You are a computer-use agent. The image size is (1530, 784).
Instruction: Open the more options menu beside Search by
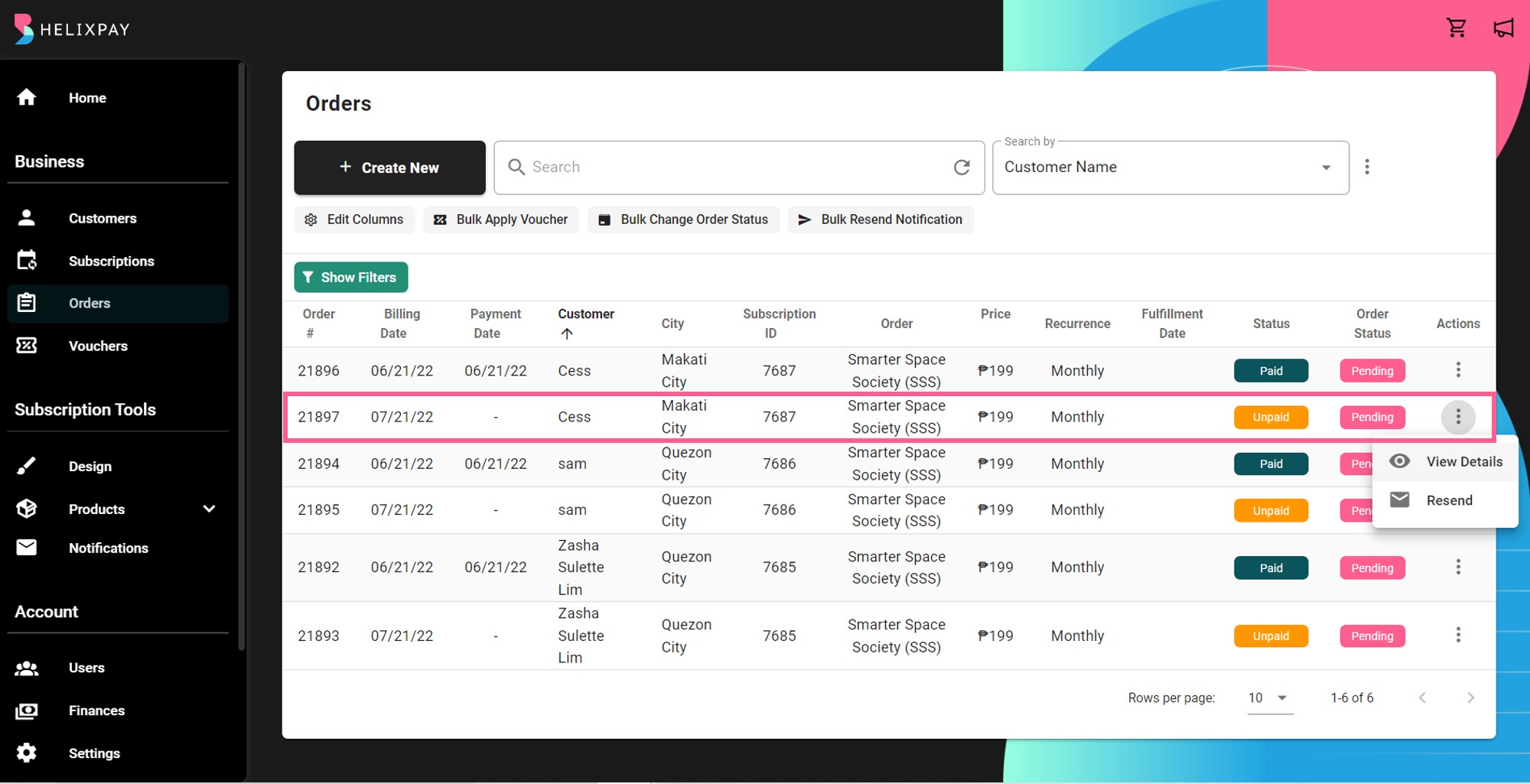1367,167
